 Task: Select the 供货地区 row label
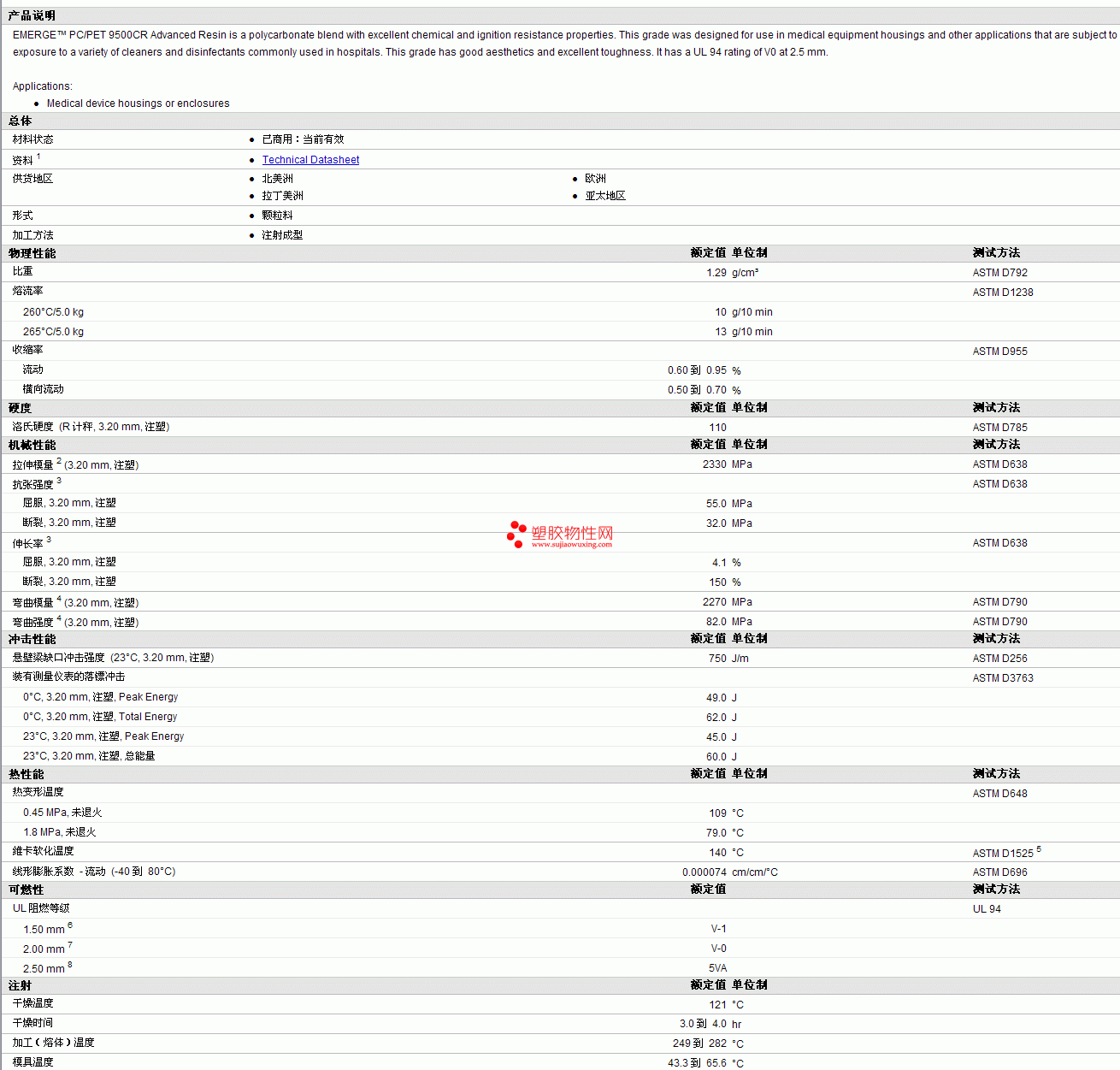click(x=32, y=179)
